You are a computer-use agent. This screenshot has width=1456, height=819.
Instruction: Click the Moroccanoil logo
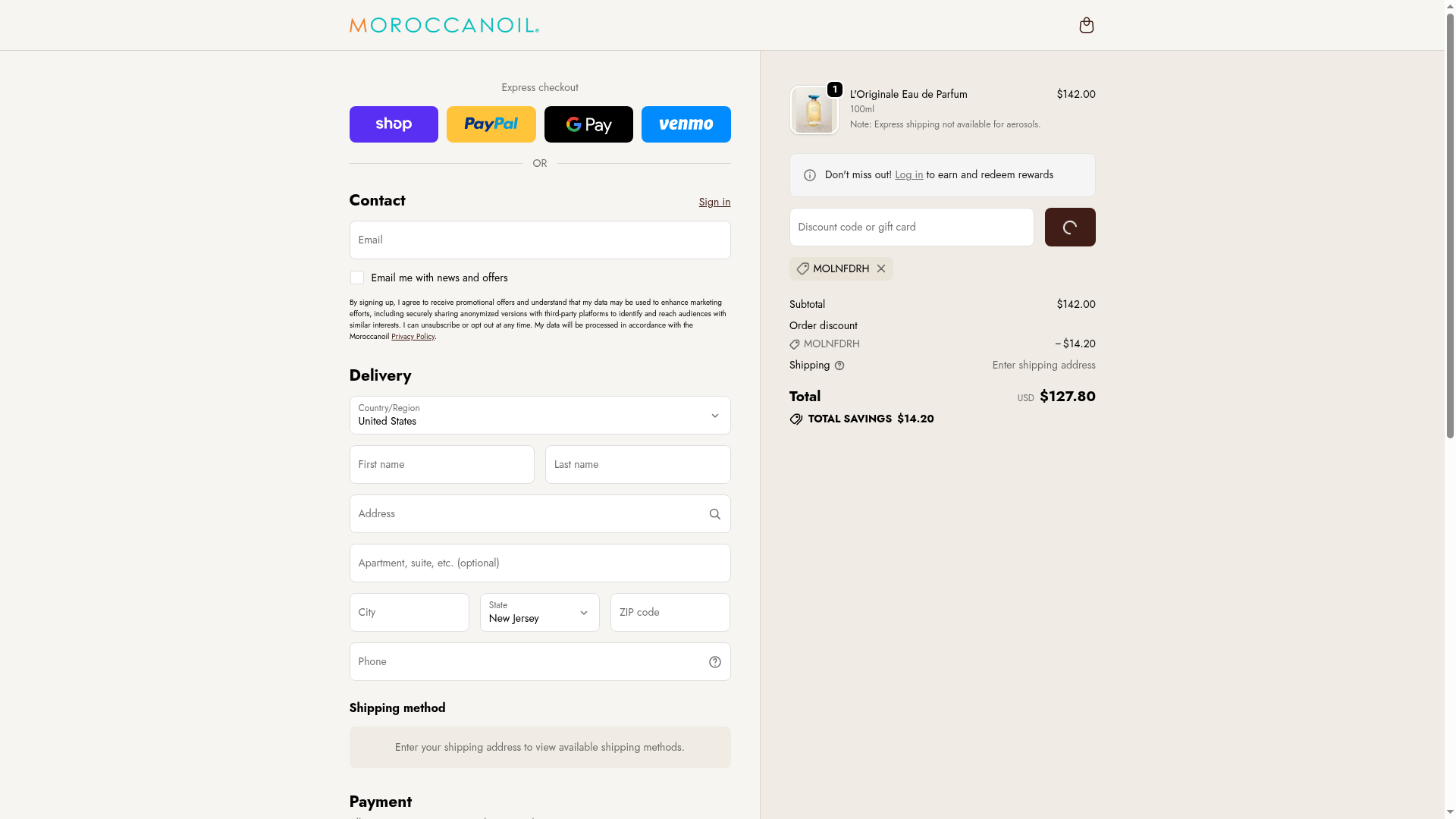pyautogui.click(x=444, y=25)
